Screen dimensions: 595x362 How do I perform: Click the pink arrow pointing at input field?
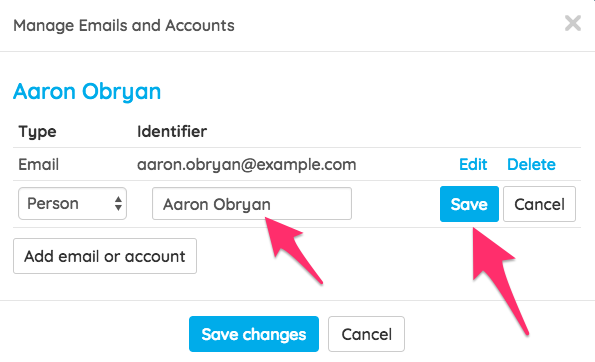(x=290, y=247)
